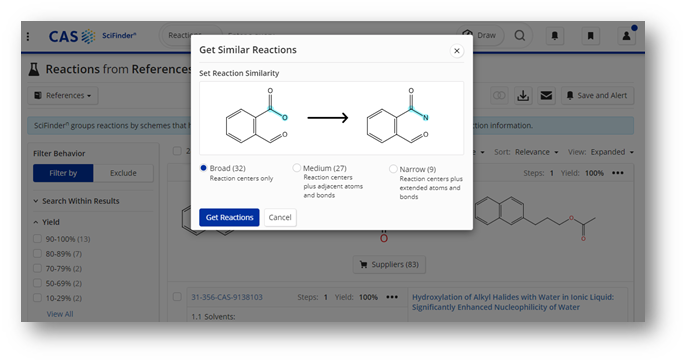Check the reaction 31-356-CAS-9138103 checkbox

pos(177,297)
